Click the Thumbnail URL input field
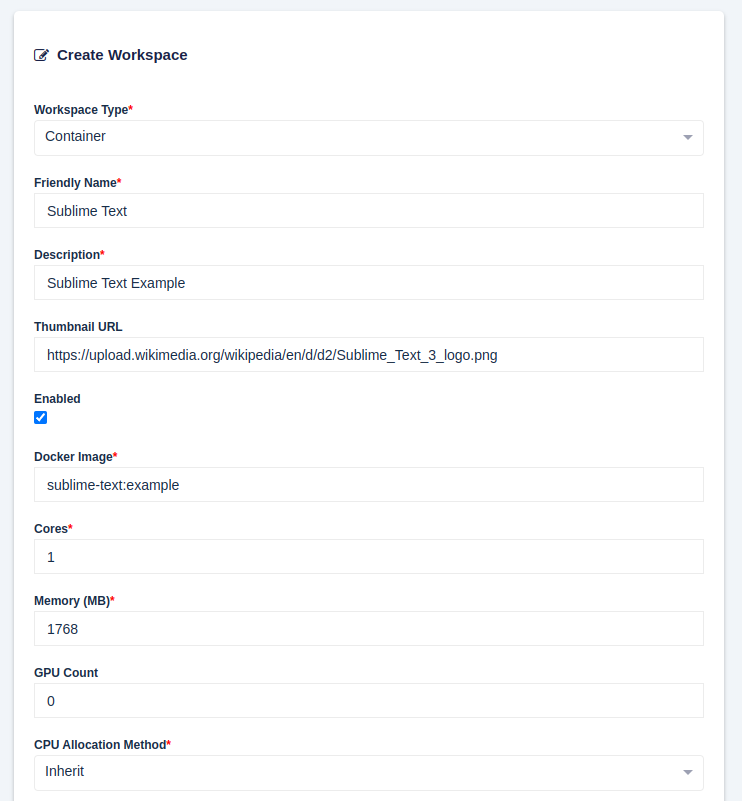 click(369, 355)
